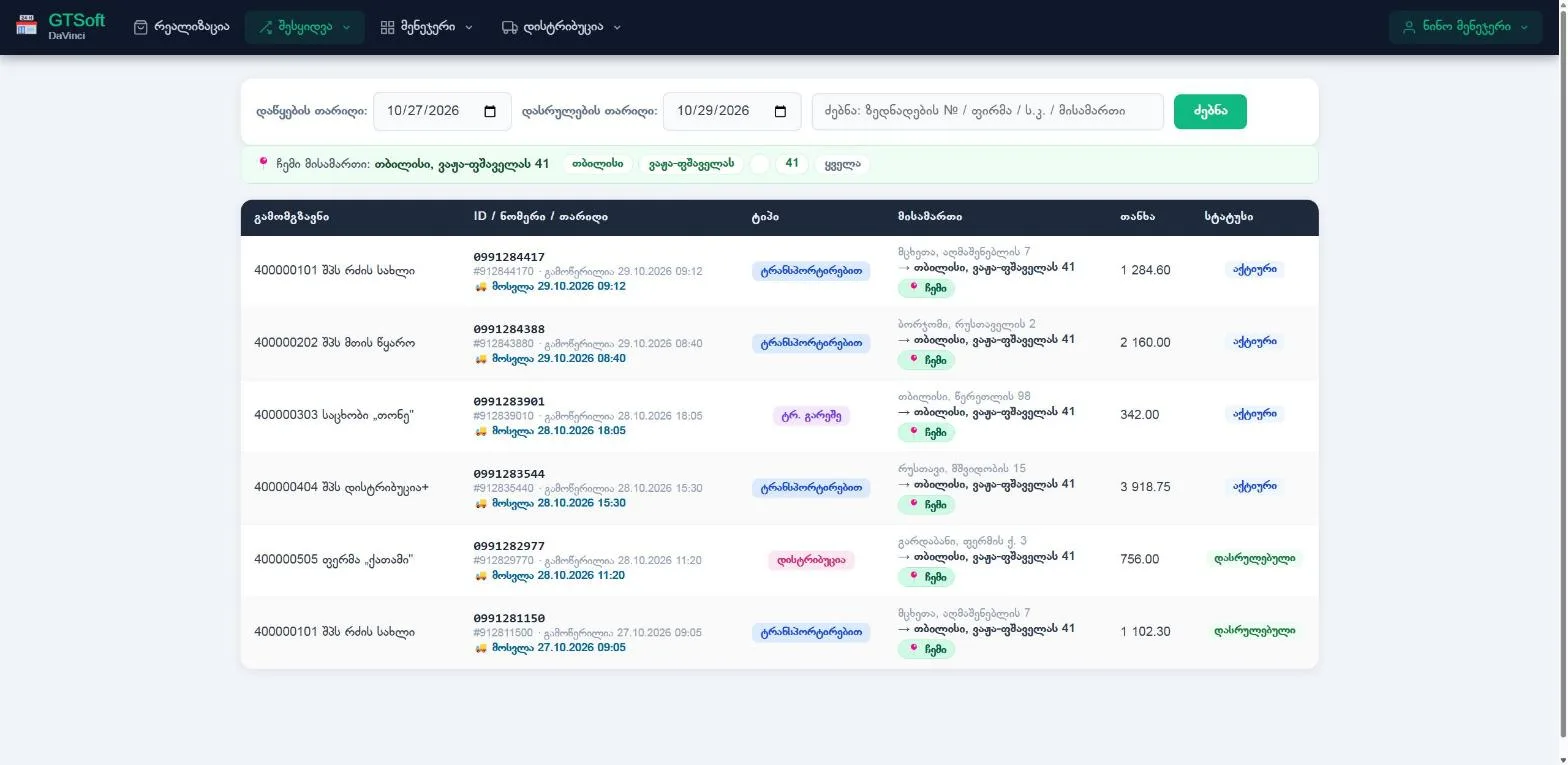Click the თანხა column header
1568x765 pixels.
[x=1137, y=217]
